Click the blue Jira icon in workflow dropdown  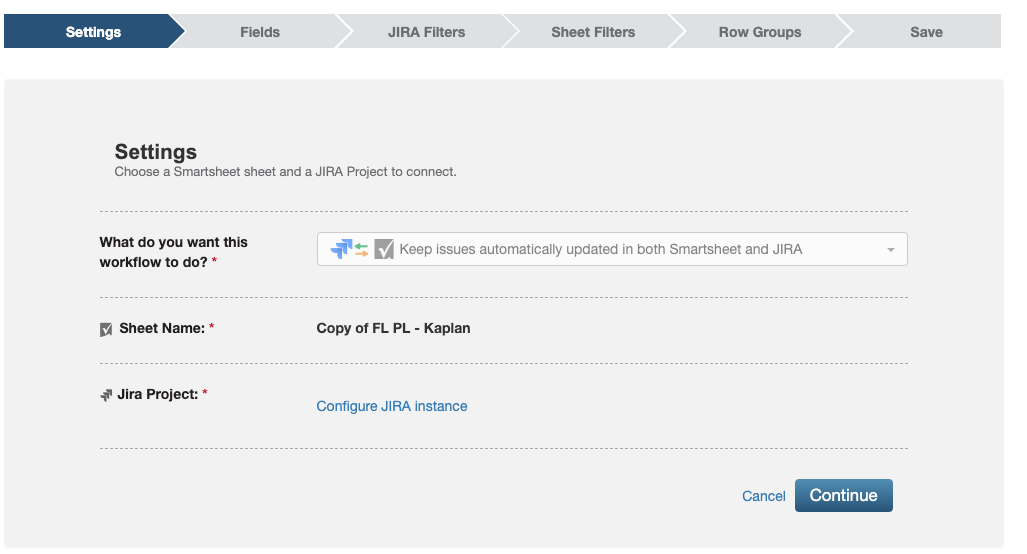pyautogui.click(x=341, y=249)
